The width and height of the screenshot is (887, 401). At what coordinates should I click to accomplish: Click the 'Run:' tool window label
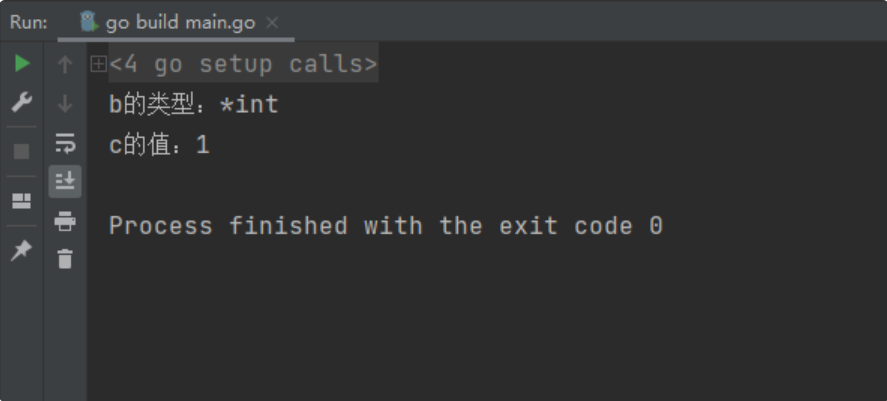29,23
